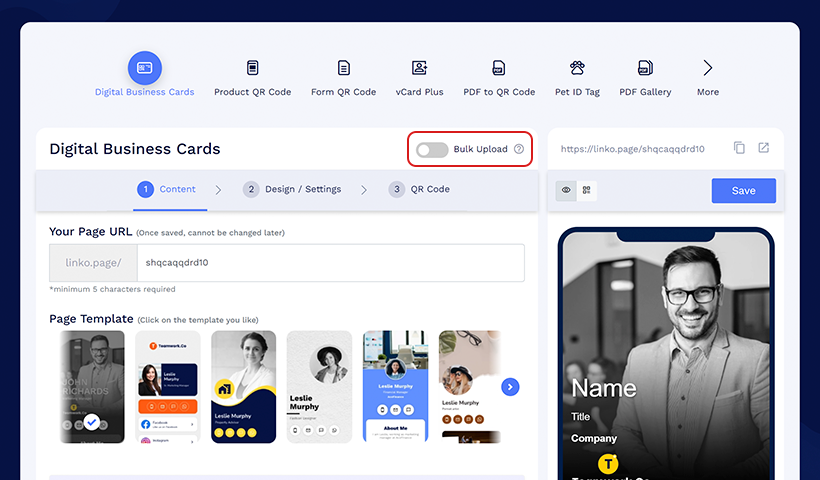Show next page templates arrow
820x480 pixels.
[510, 387]
